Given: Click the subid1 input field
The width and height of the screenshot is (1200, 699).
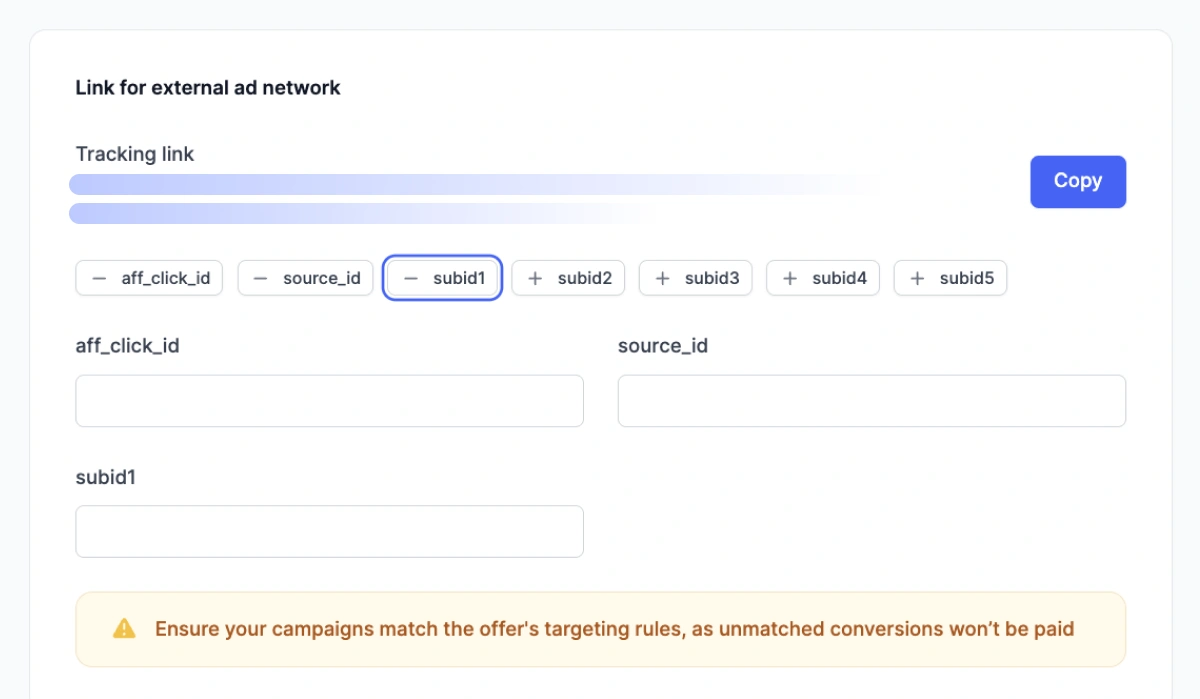Looking at the screenshot, I should pos(330,531).
